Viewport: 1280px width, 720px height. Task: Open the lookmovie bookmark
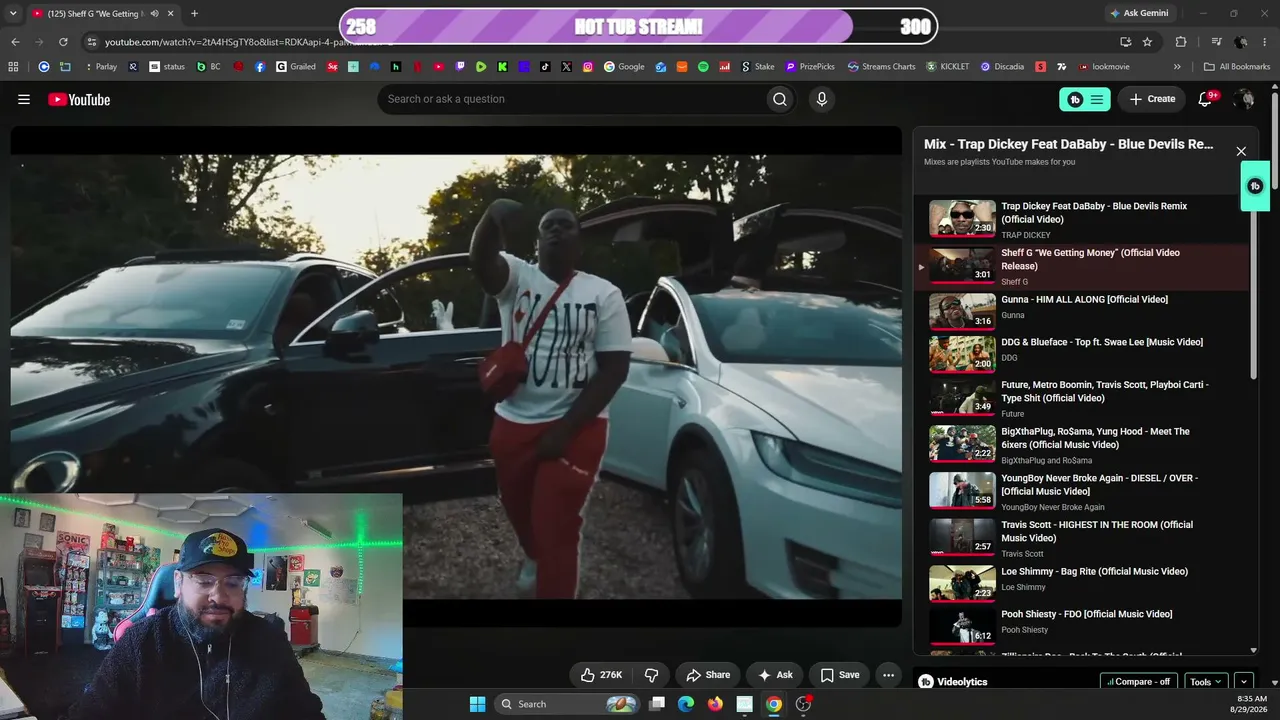point(1104,67)
